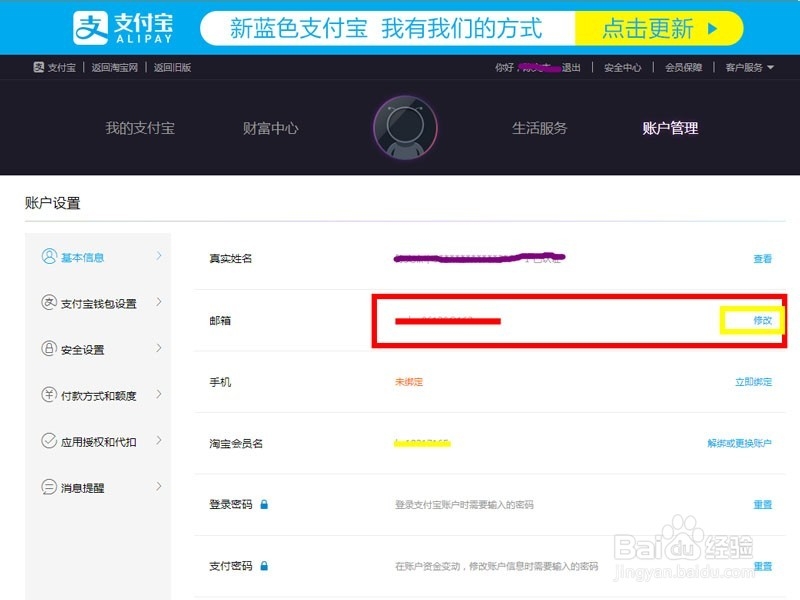This screenshot has height=600, width=800.
Task: Click the orange 未绑定 status text
Action: [x=409, y=382]
